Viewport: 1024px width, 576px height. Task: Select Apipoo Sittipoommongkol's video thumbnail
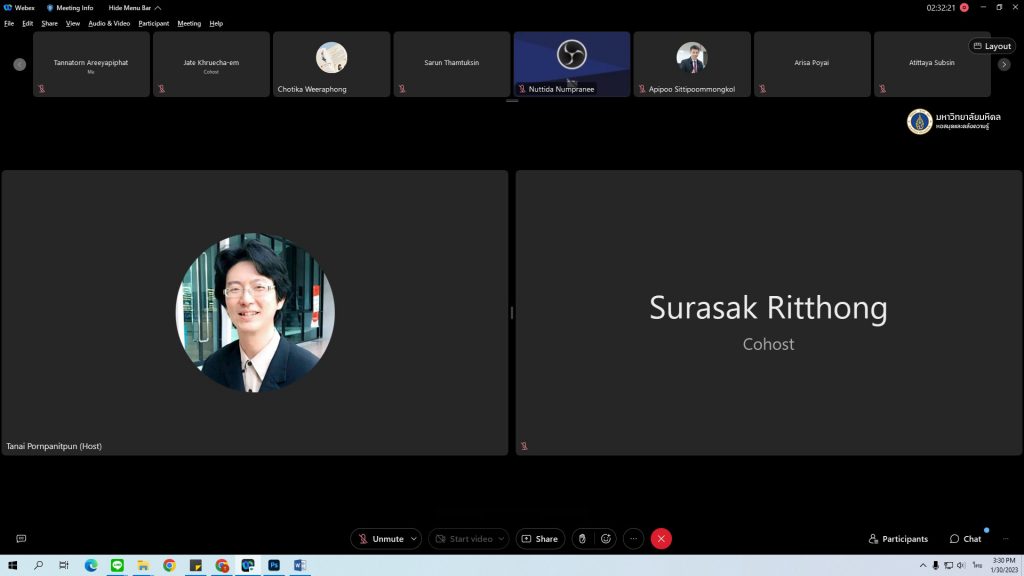[x=691, y=64]
